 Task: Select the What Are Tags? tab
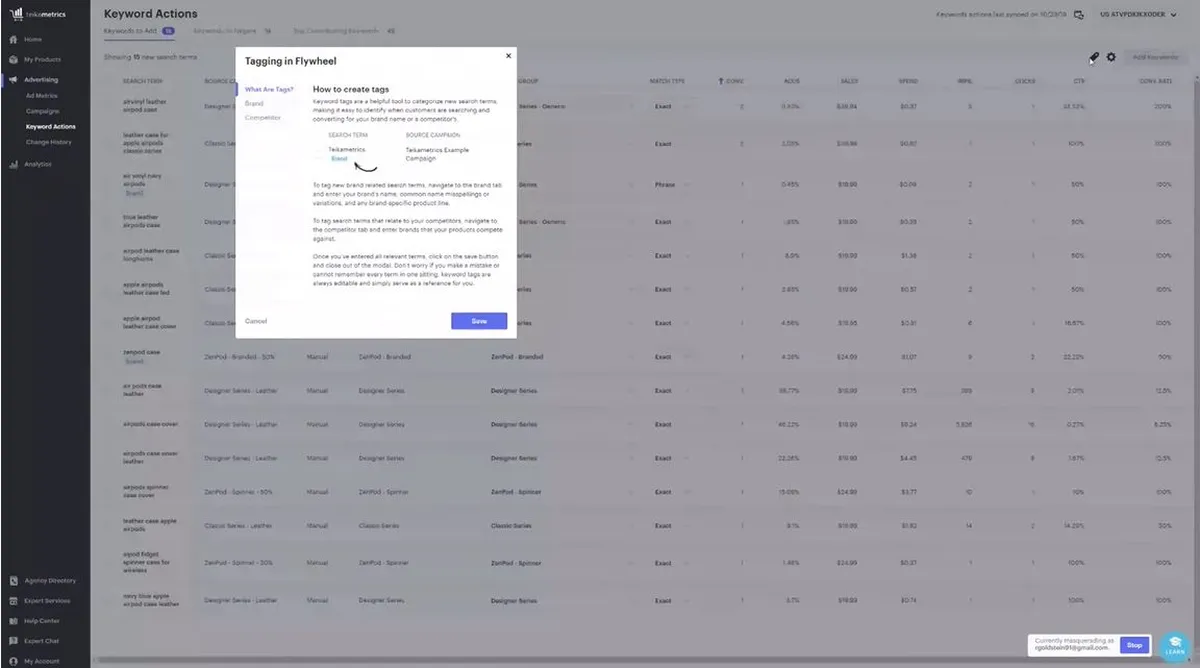point(269,89)
